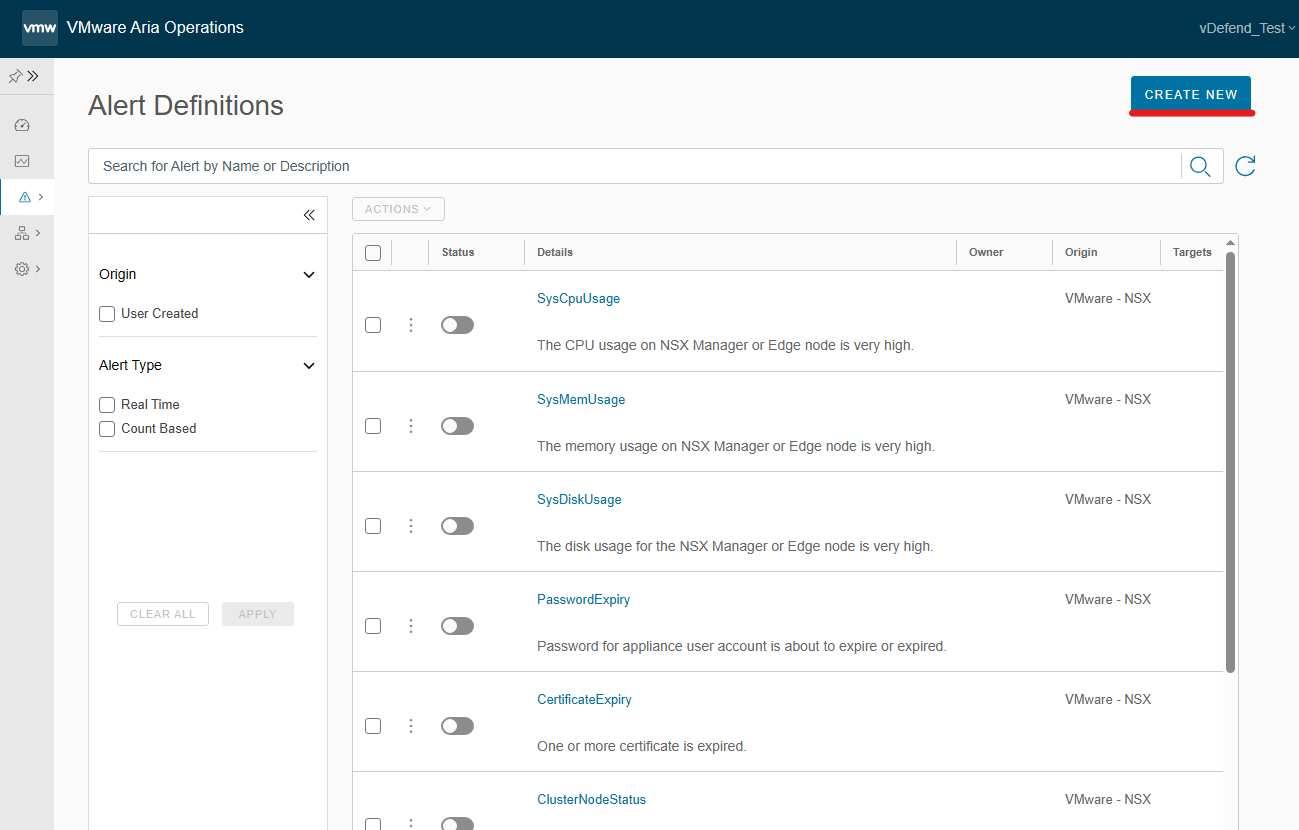Check the User Created origin filter

tap(107, 314)
